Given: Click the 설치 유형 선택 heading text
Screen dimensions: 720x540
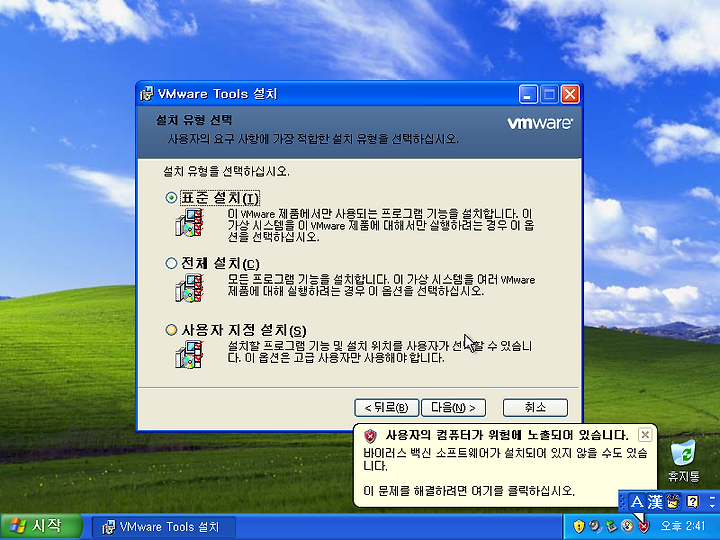Looking at the screenshot, I should click(x=194, y=120).
